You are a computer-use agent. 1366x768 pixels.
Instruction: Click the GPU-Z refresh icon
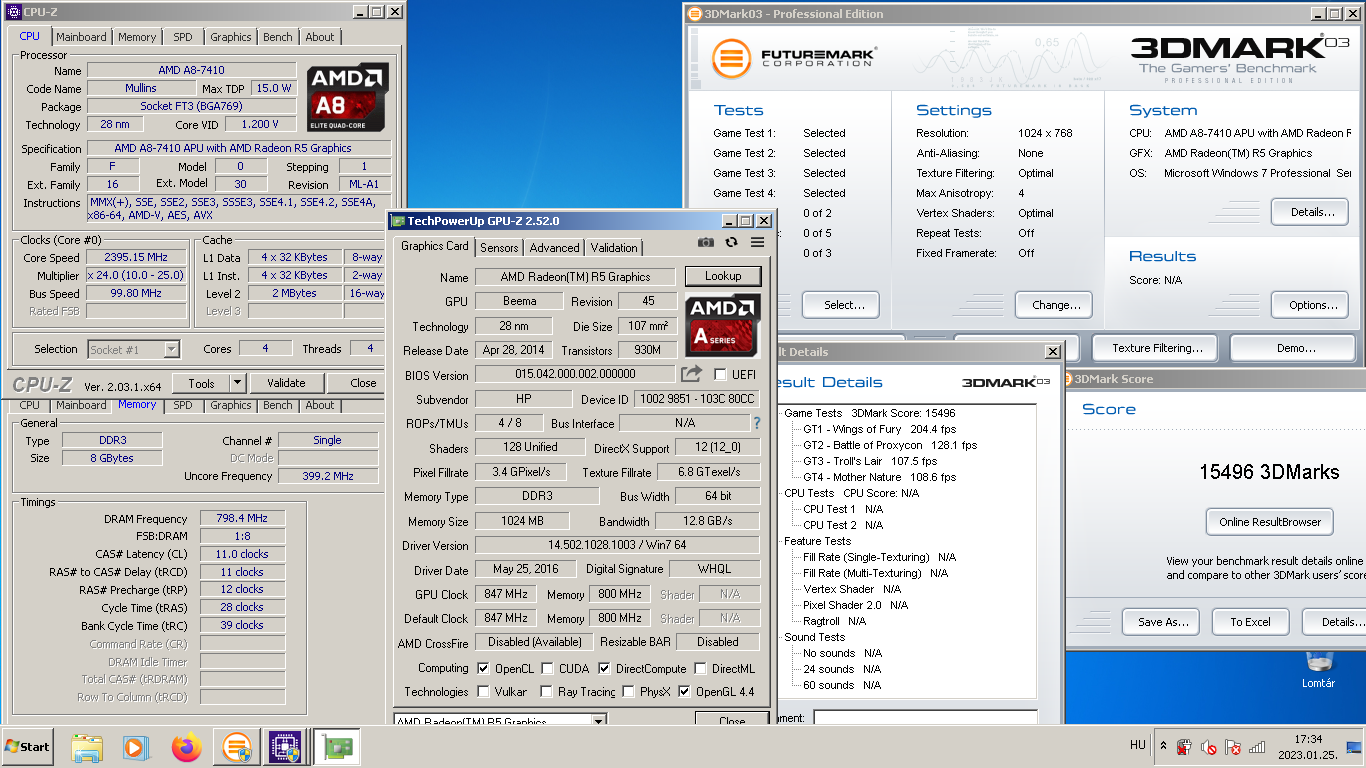pos(732,242)
